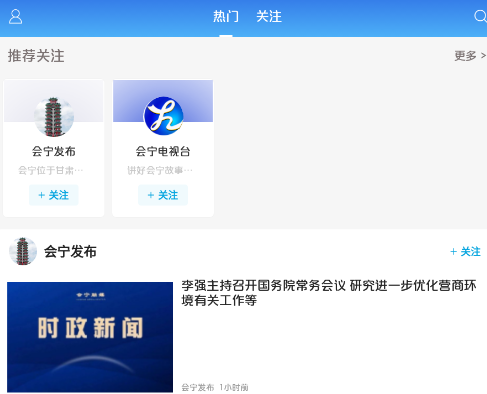Click small pagoda avatar in feed header
This screenshot has width=487, height=394.
[23, 251]
